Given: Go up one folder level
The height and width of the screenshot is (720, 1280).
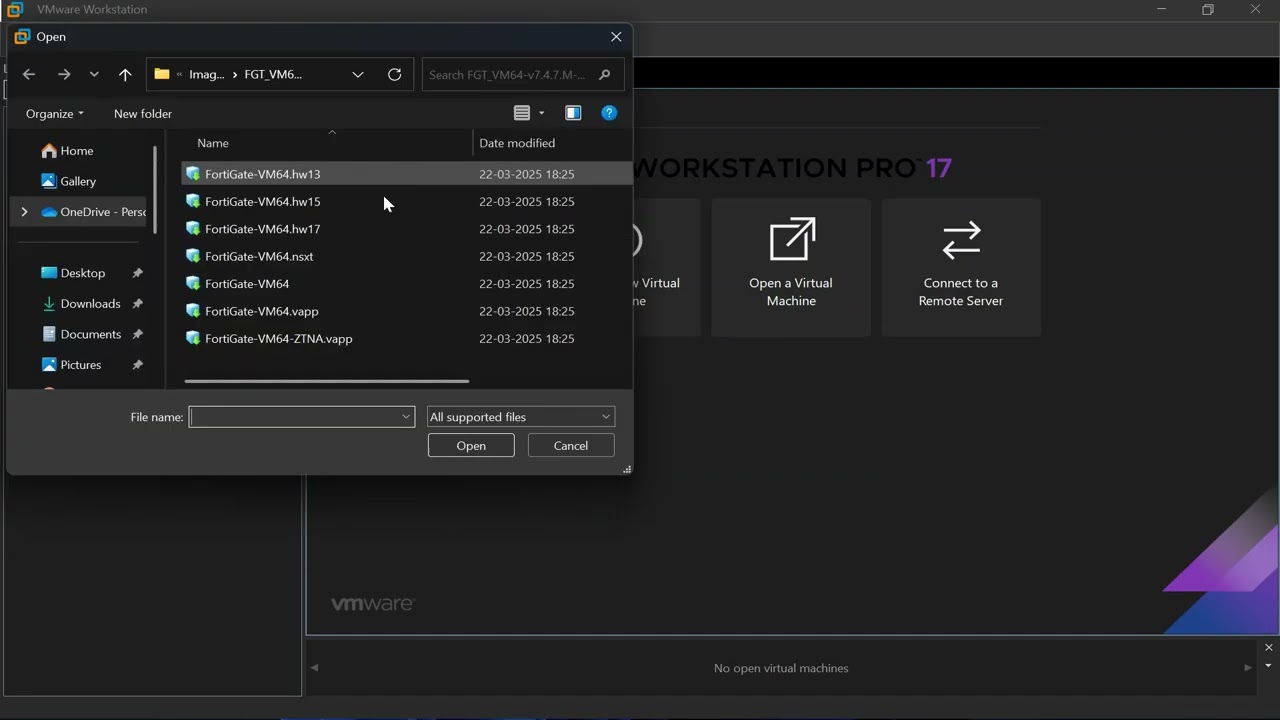Looking at the screenshot, I should (125, 74).
